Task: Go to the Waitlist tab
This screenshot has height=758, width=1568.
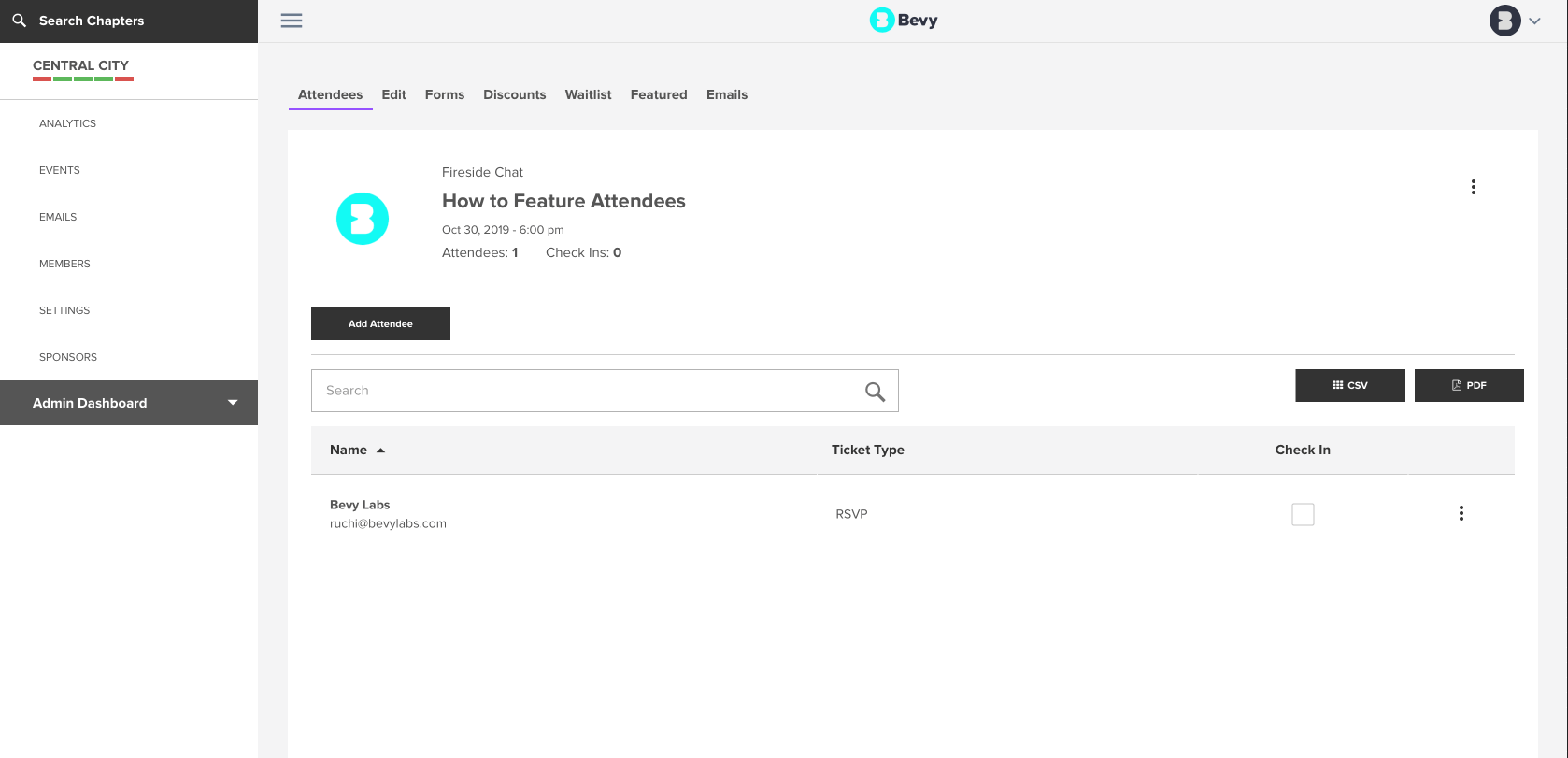Action: tap(589, 94)
